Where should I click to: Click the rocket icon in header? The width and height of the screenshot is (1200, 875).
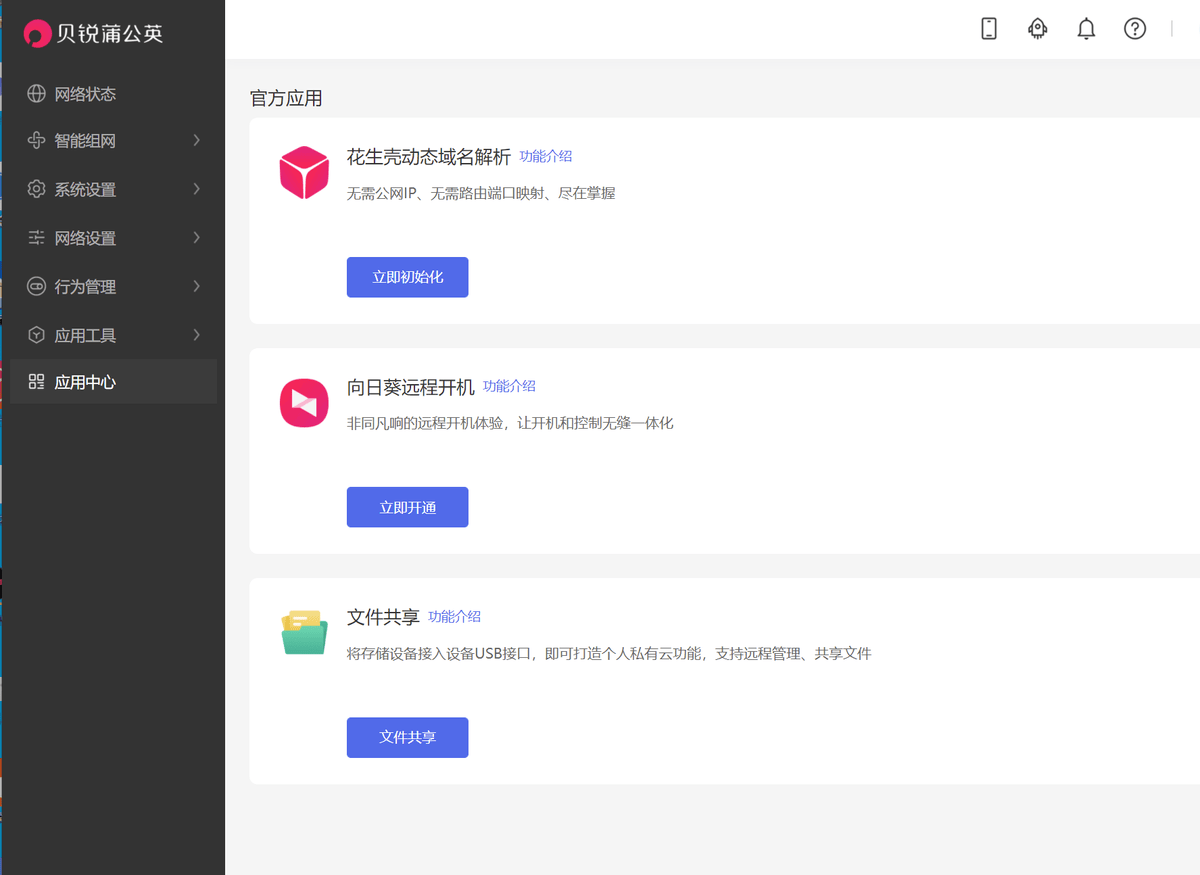1038,29
